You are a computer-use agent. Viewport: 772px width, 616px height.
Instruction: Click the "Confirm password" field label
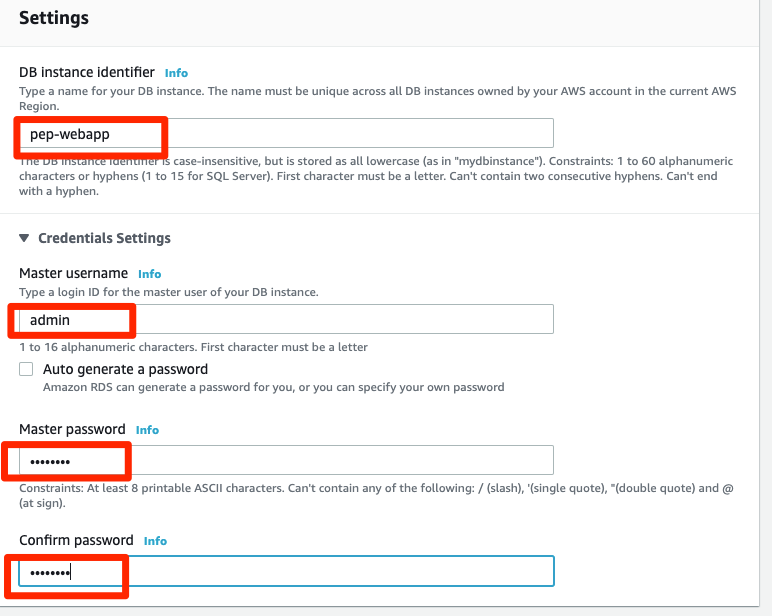(x=76, y=540)
